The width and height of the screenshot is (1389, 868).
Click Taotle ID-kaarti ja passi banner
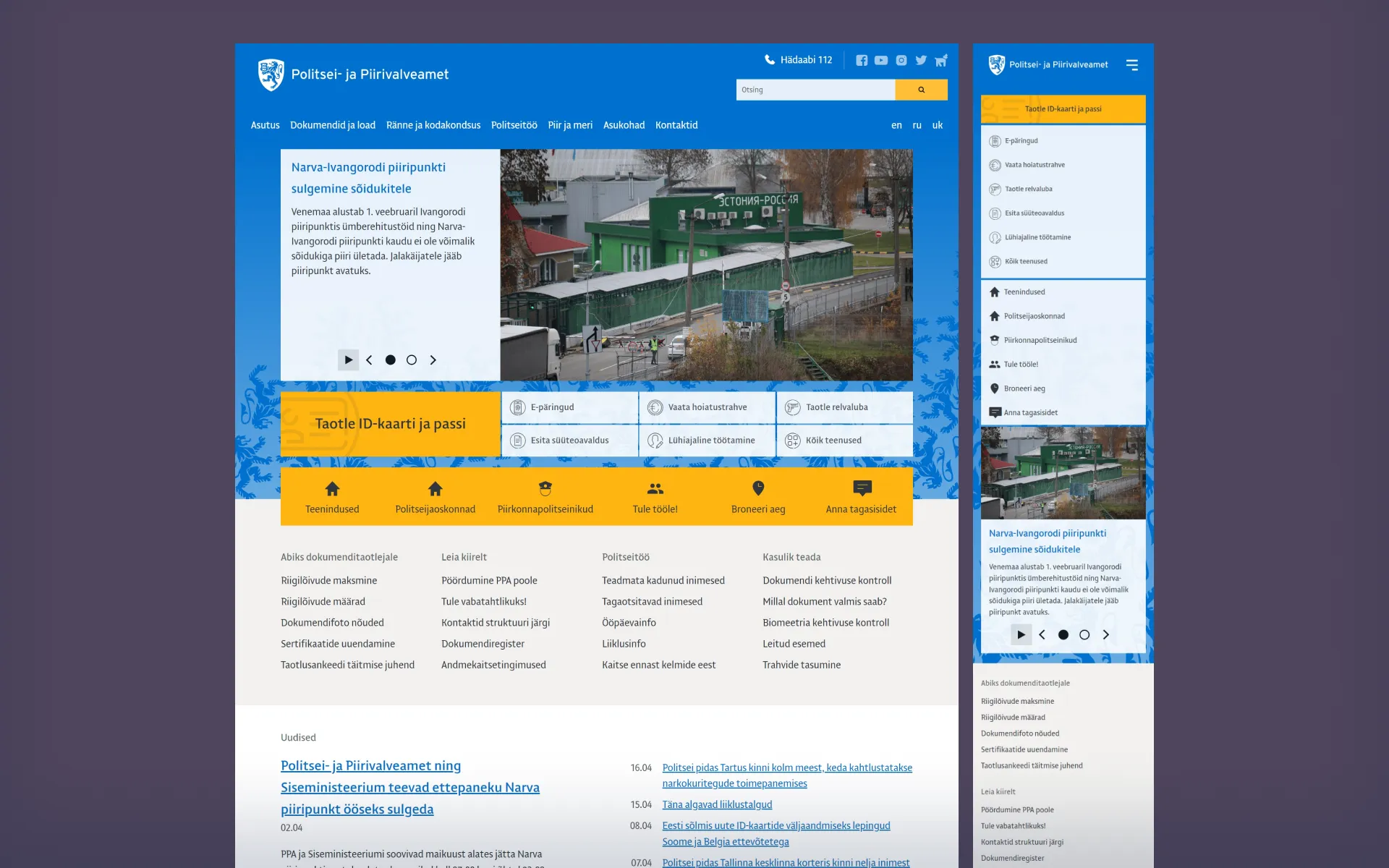click(390, 424)
